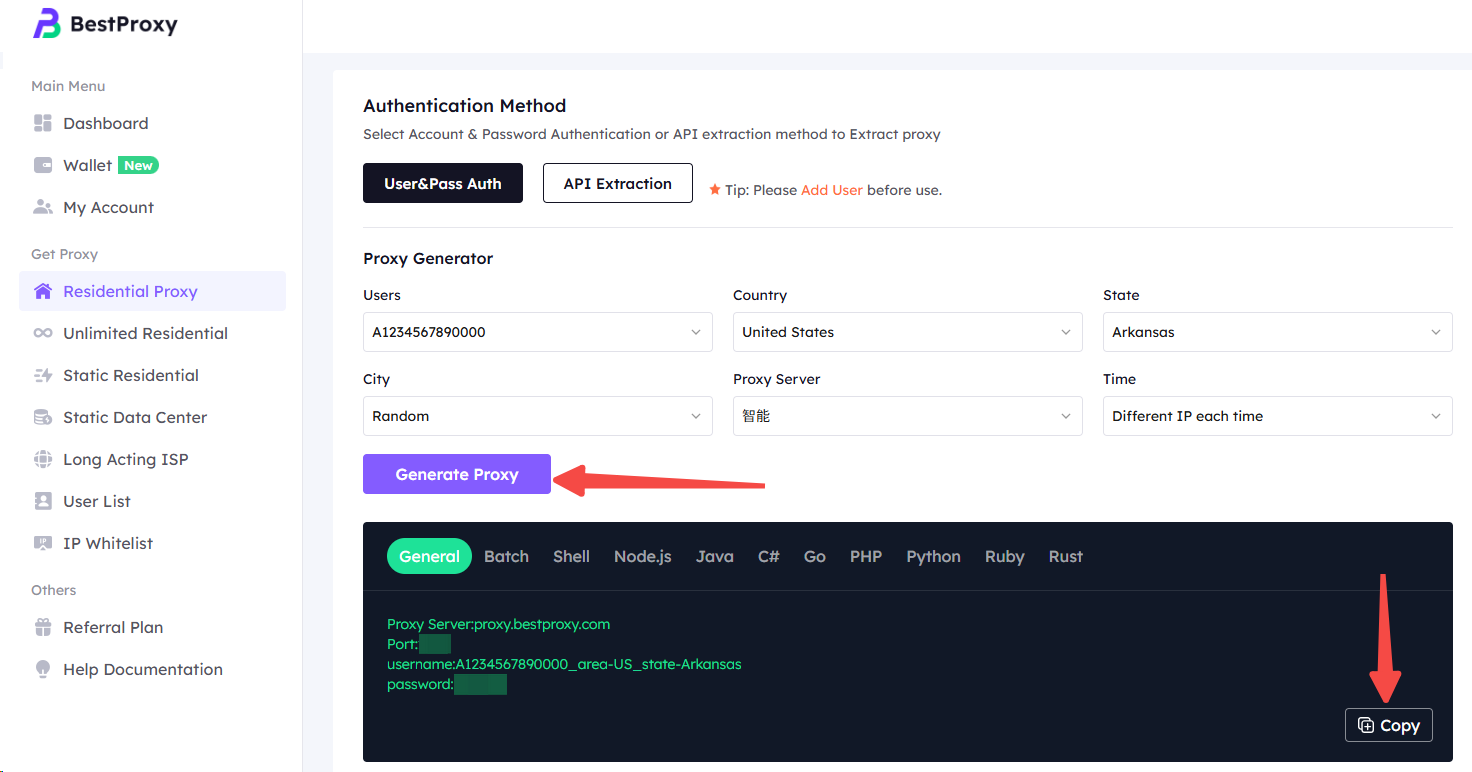Switch to API Extraction method
Viewport: 1472px width, 772px height.
point(617,183)
